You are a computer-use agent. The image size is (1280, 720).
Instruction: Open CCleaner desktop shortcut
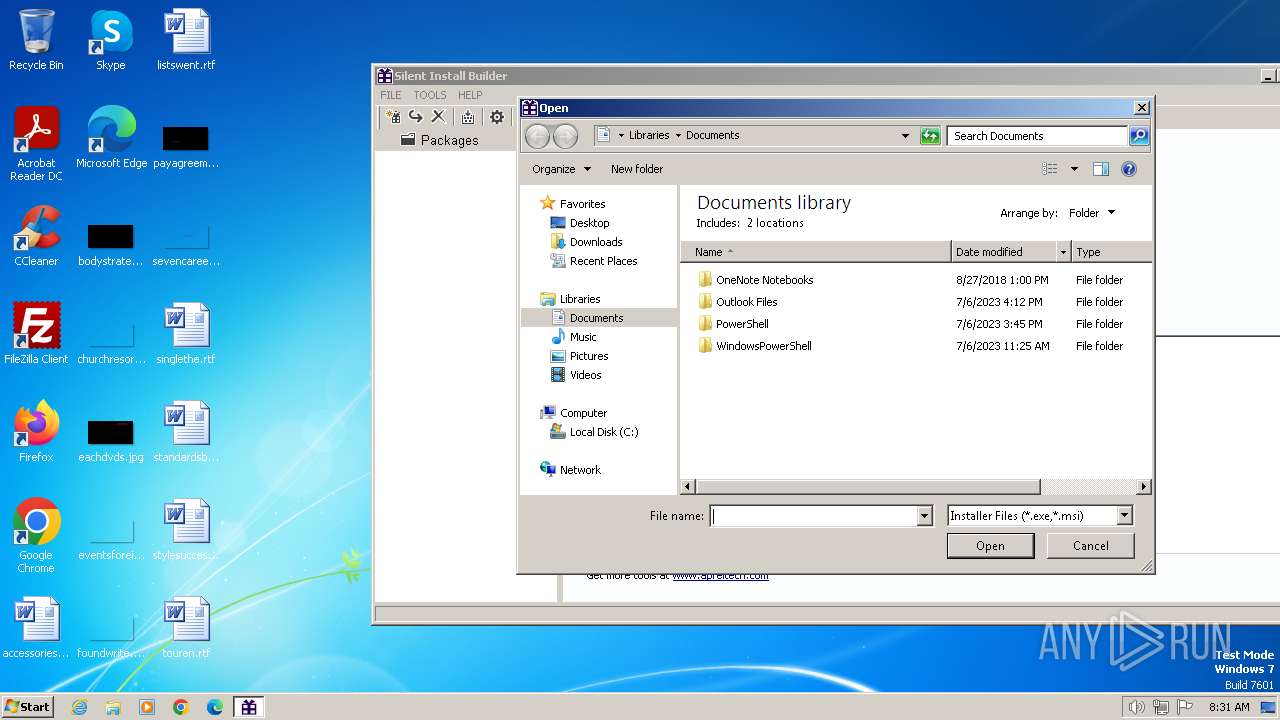[x=36, y=236]
